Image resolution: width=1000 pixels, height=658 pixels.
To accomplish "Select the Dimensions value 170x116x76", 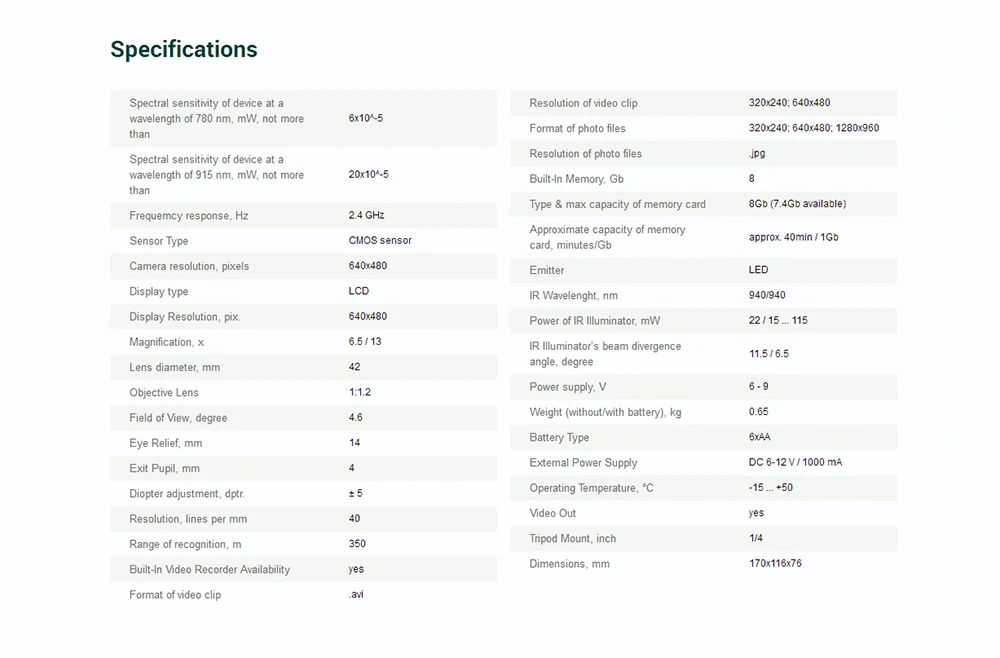I will (x=776, y=564).
